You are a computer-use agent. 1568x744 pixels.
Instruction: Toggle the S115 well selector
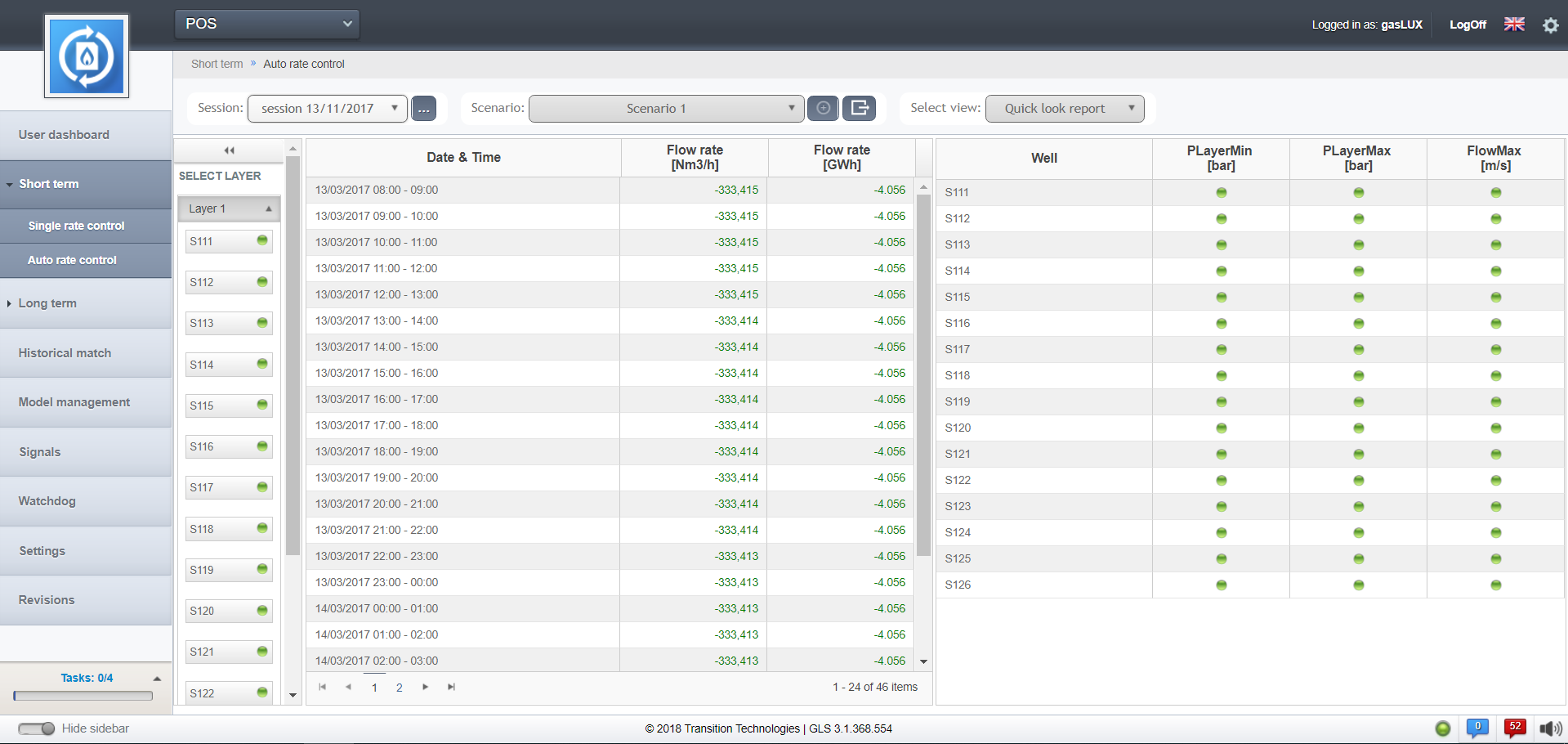[229, 406]
